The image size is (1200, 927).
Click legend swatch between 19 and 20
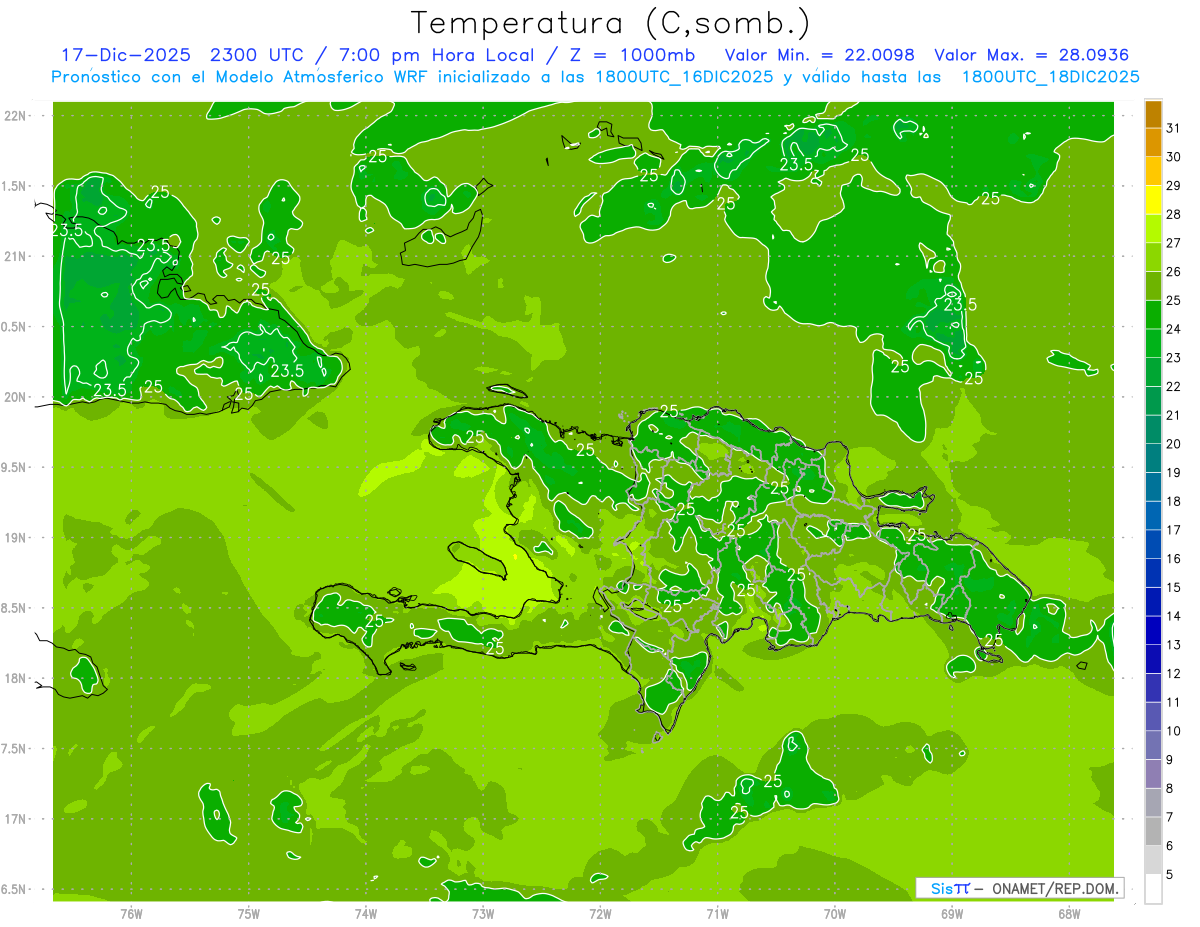pos(1153,458)
